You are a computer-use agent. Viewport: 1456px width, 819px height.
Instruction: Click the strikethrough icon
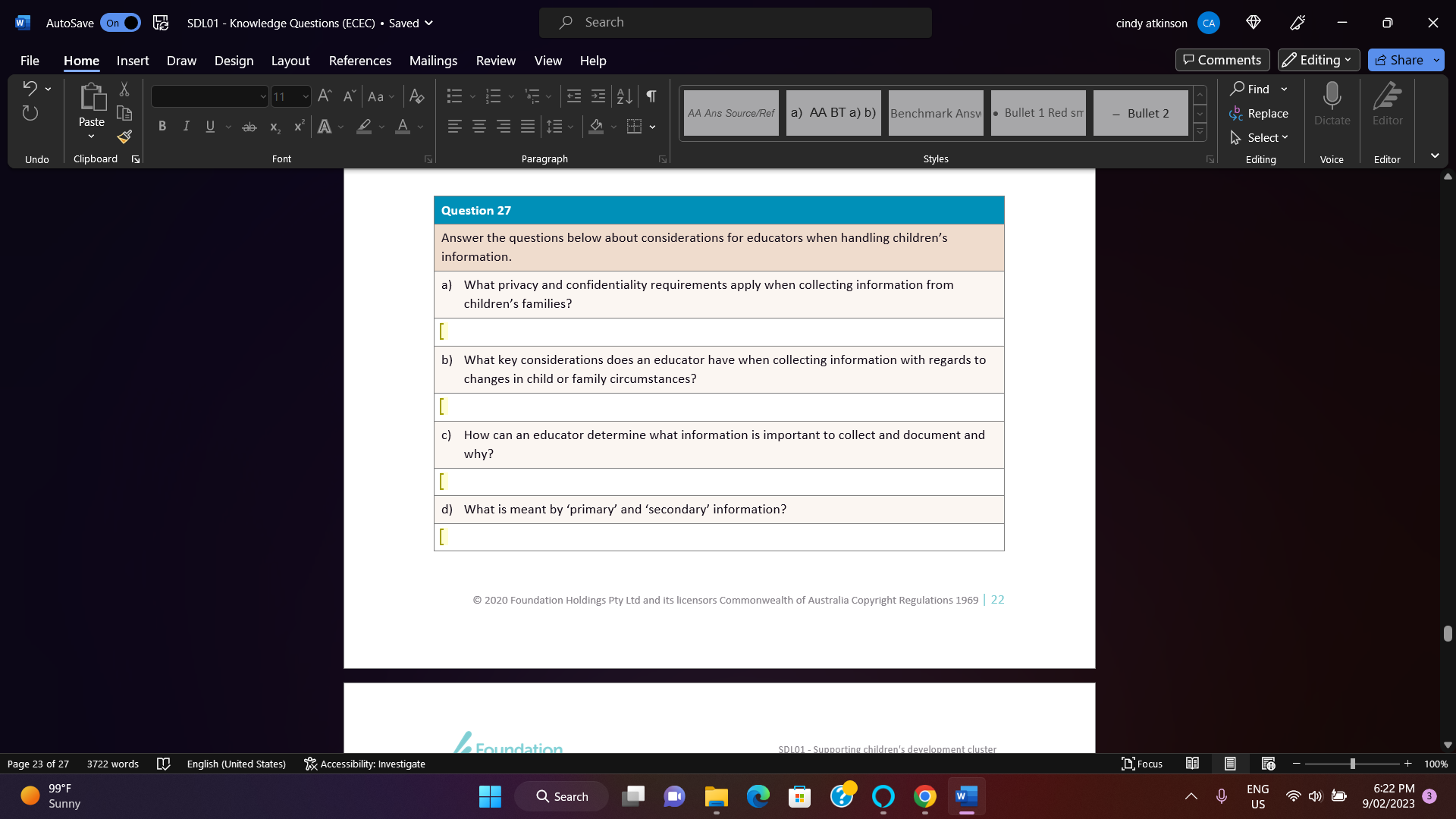[x=249, y=127]
